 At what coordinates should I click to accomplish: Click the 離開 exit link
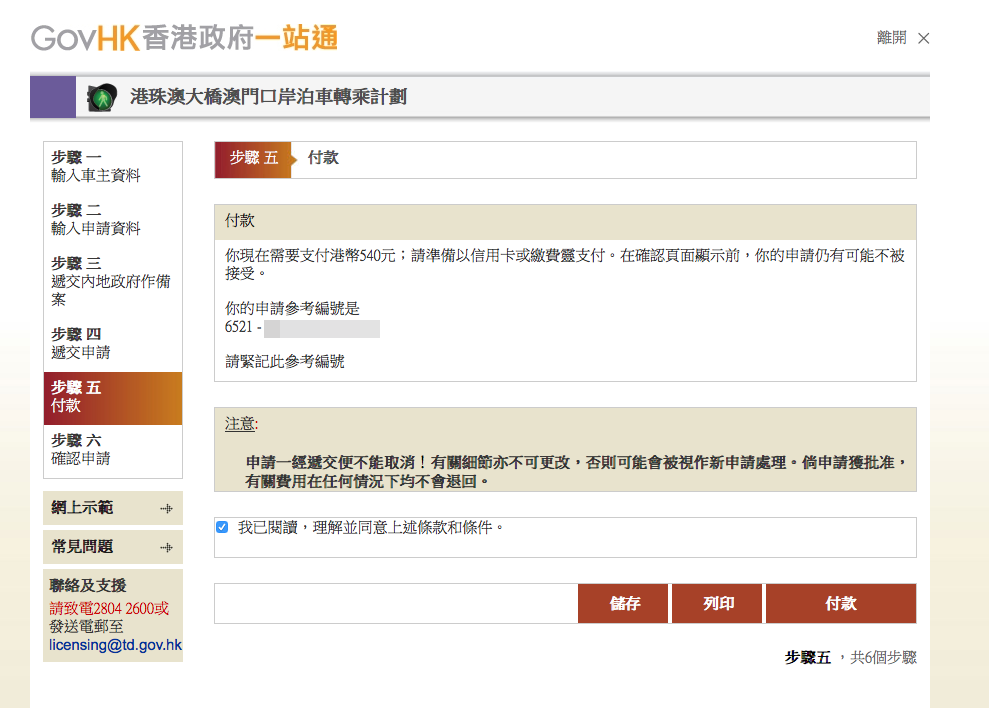pos(891,38)
